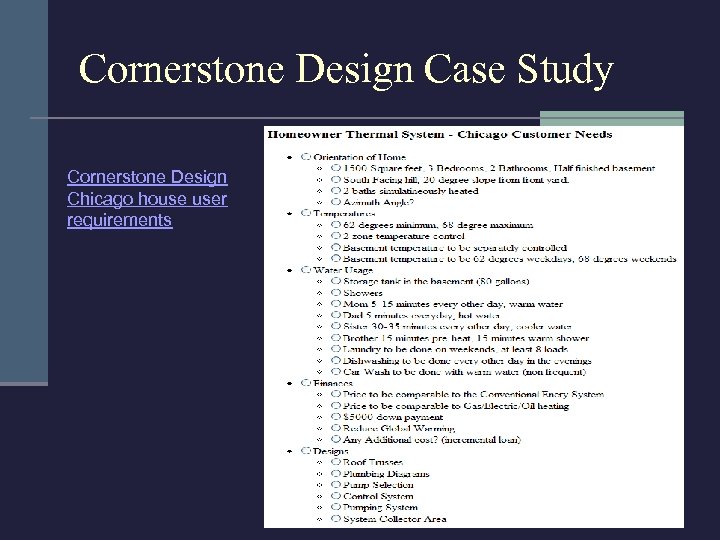Select the circle beside 'Temperatures'
720x540 pixels.
click(306, 214)
